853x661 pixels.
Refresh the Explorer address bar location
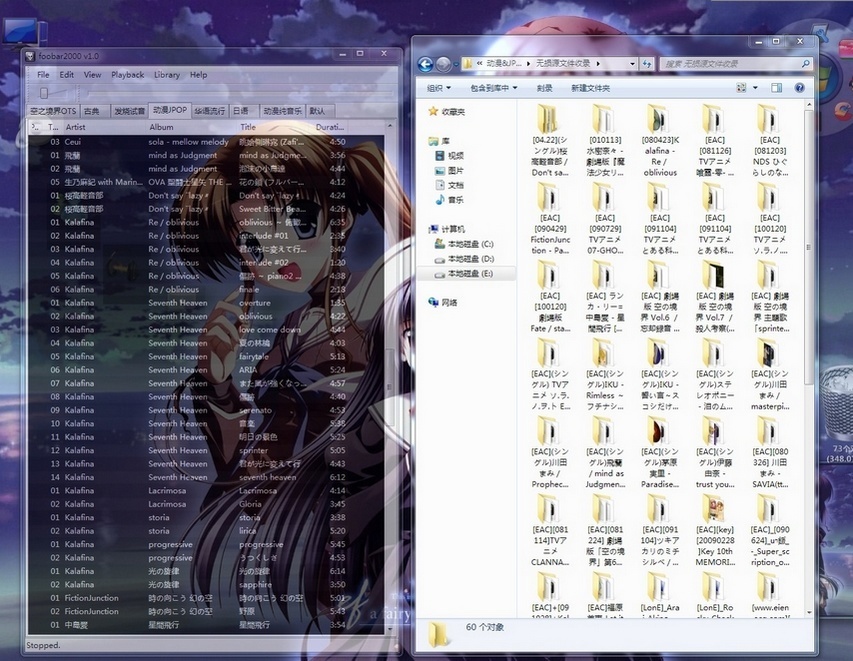647,64
